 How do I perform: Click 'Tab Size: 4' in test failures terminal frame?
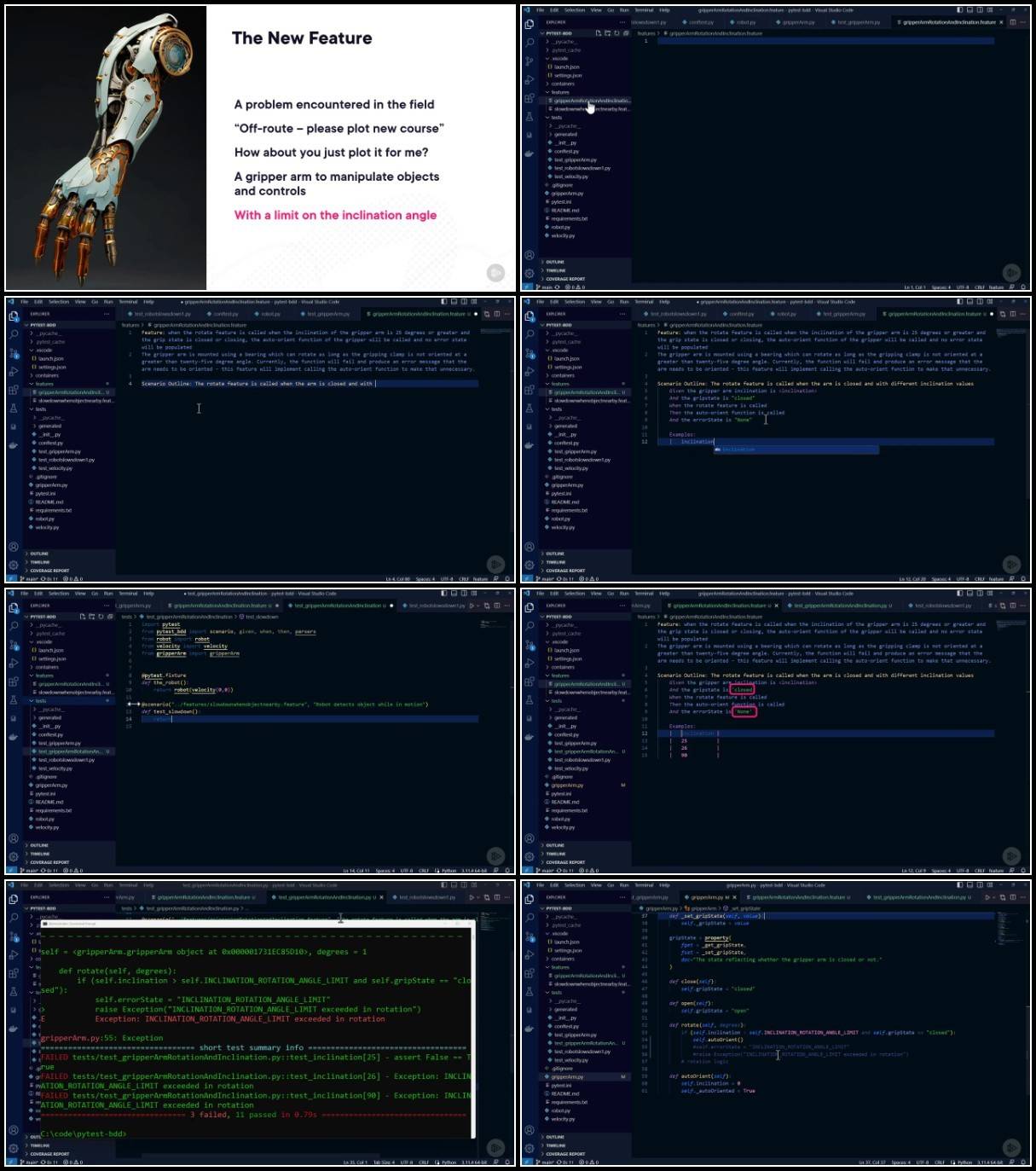(x=386, y=1162)
